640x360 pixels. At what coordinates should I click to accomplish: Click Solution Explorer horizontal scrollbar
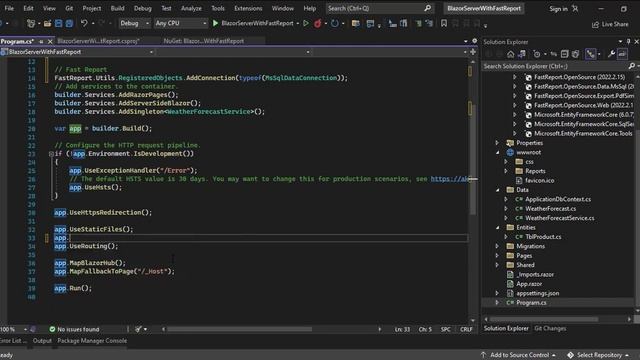(544, 319)
